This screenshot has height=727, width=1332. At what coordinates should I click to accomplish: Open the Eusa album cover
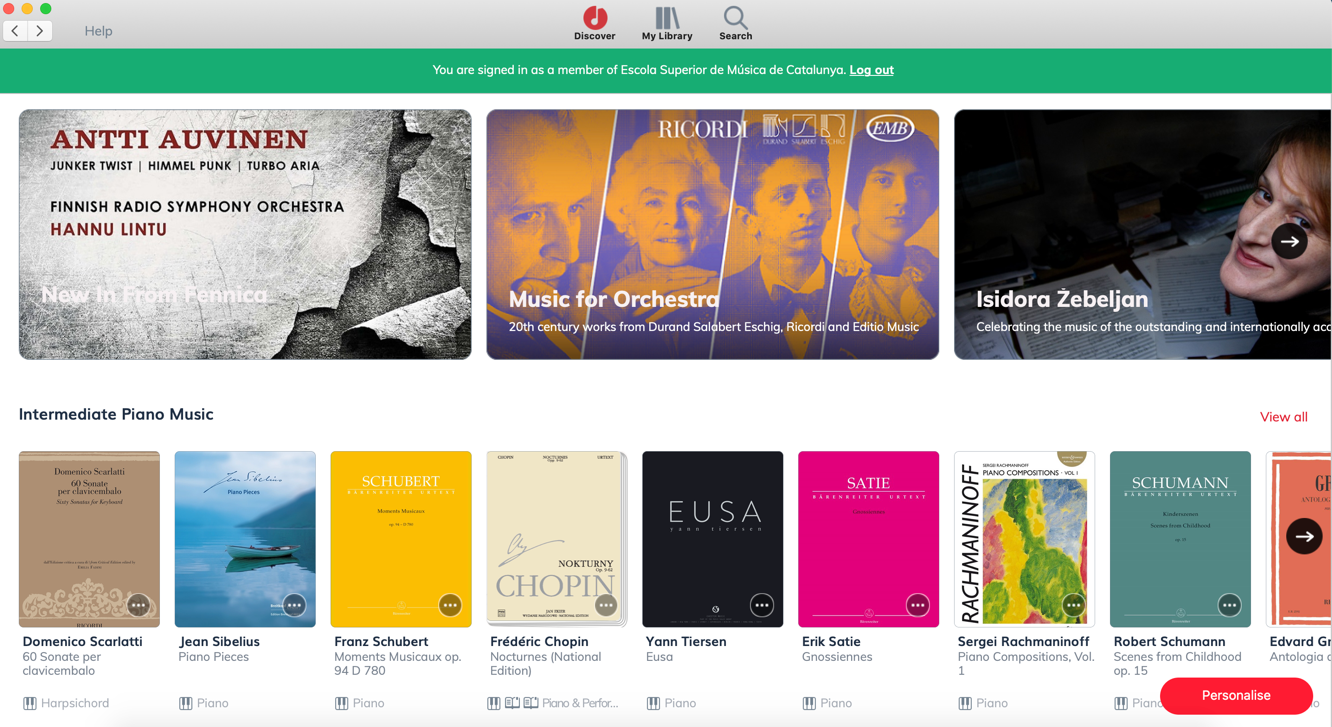713,539
